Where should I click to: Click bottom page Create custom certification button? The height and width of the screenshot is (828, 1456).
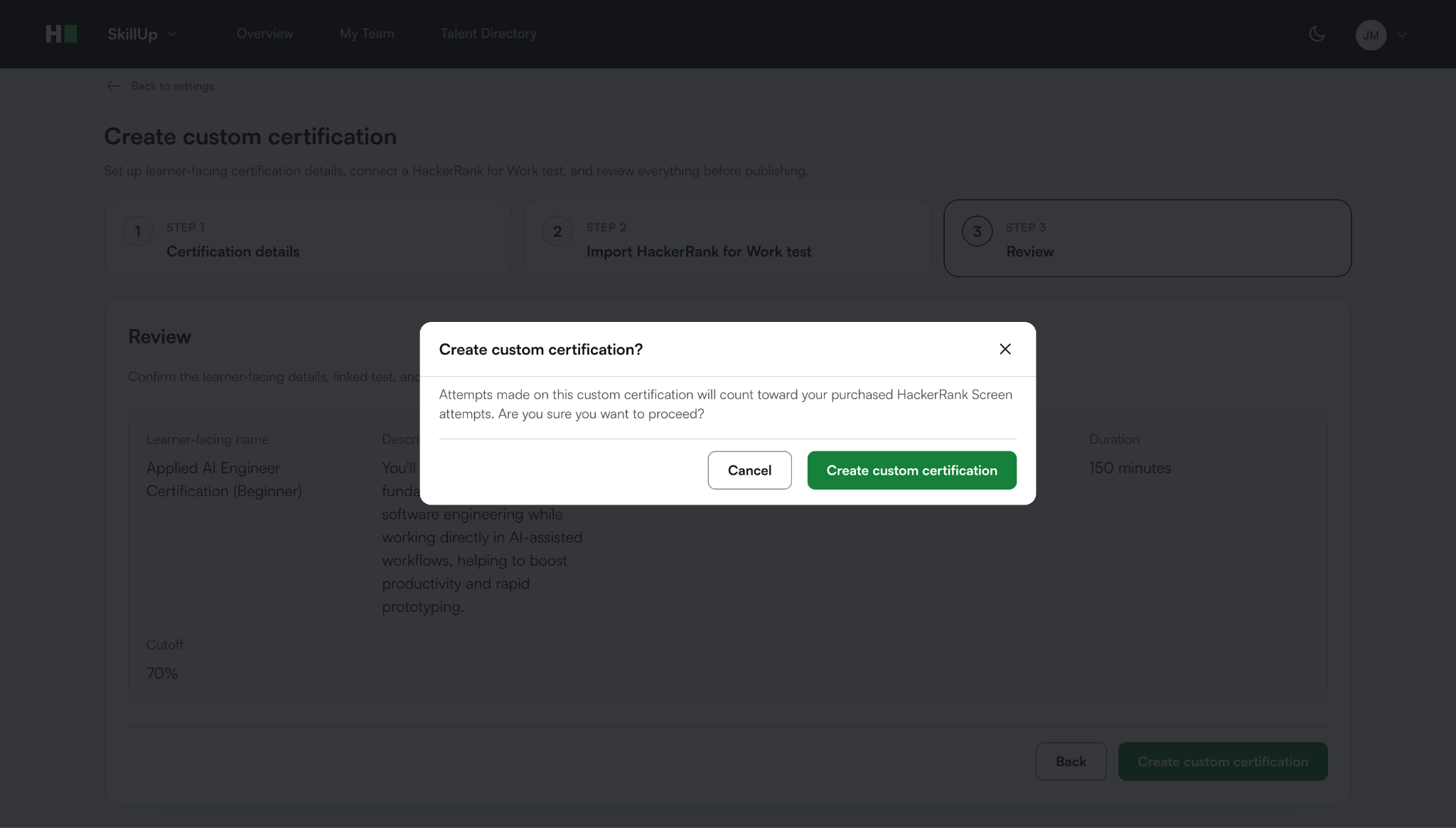pyautogui.click(x=1222, y=761)
